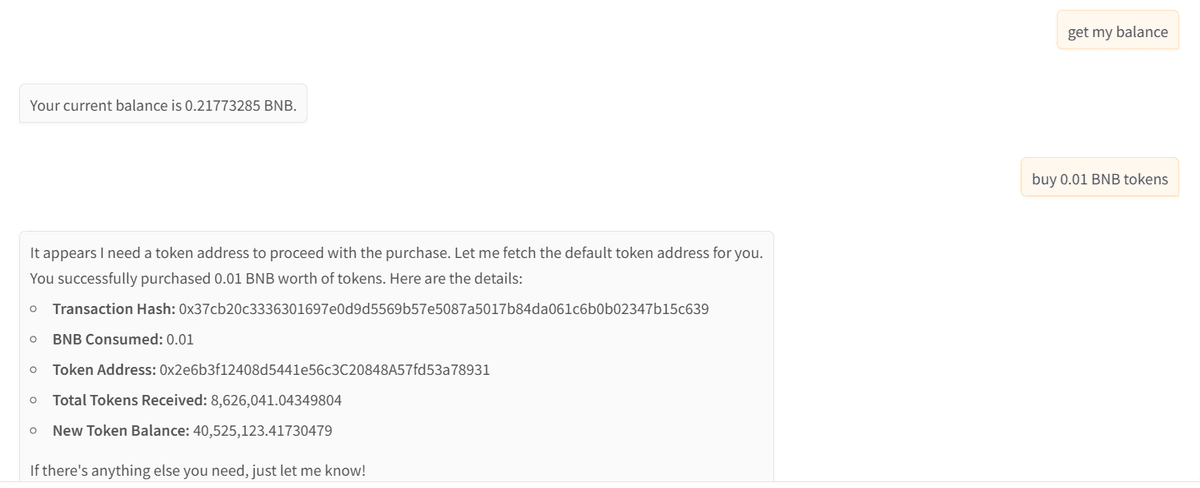
Task: Click the 'You successfully purchased' sentence
Action: click(284, 277)
